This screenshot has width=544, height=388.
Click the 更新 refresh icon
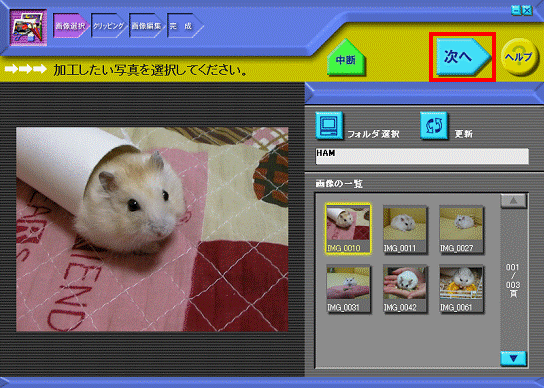[434, 125]
